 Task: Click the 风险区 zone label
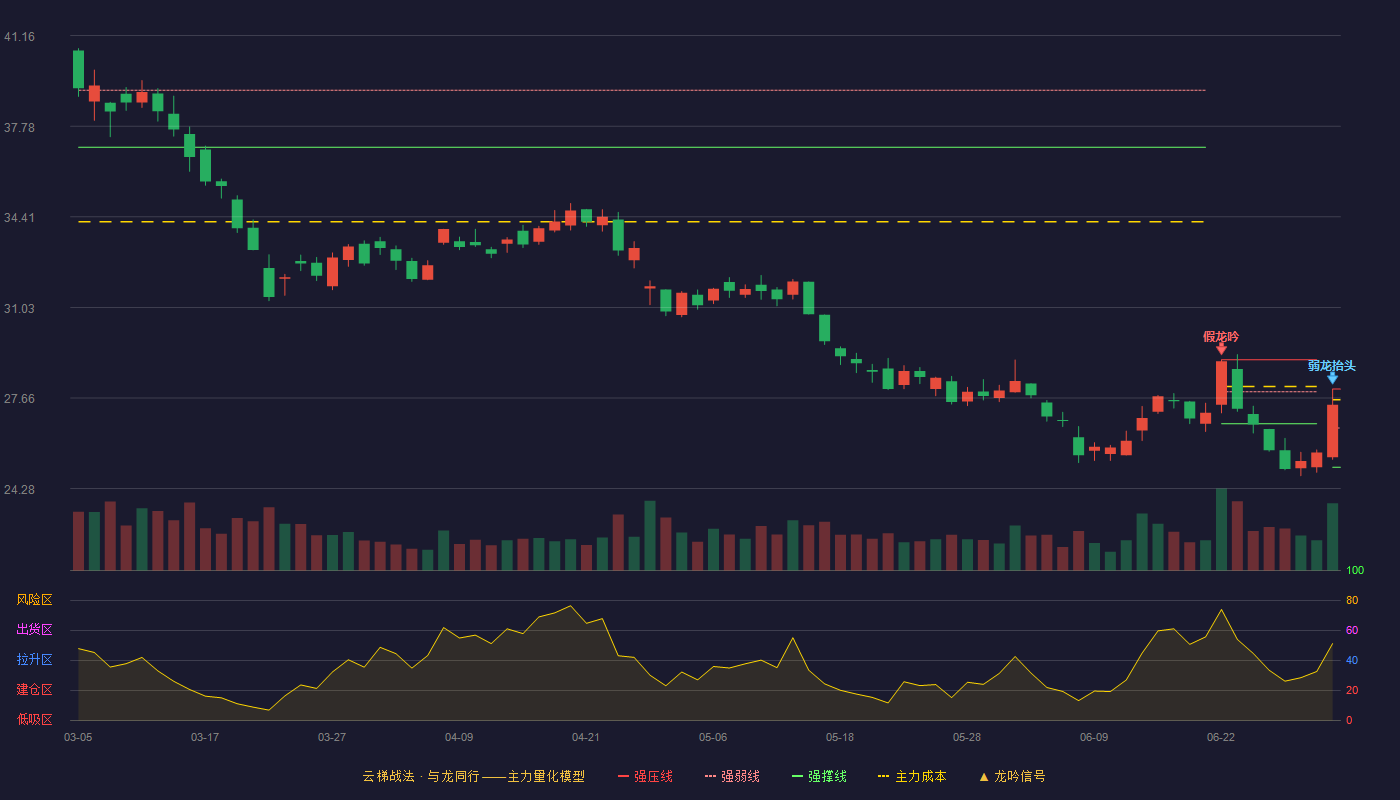click(34, 600)
